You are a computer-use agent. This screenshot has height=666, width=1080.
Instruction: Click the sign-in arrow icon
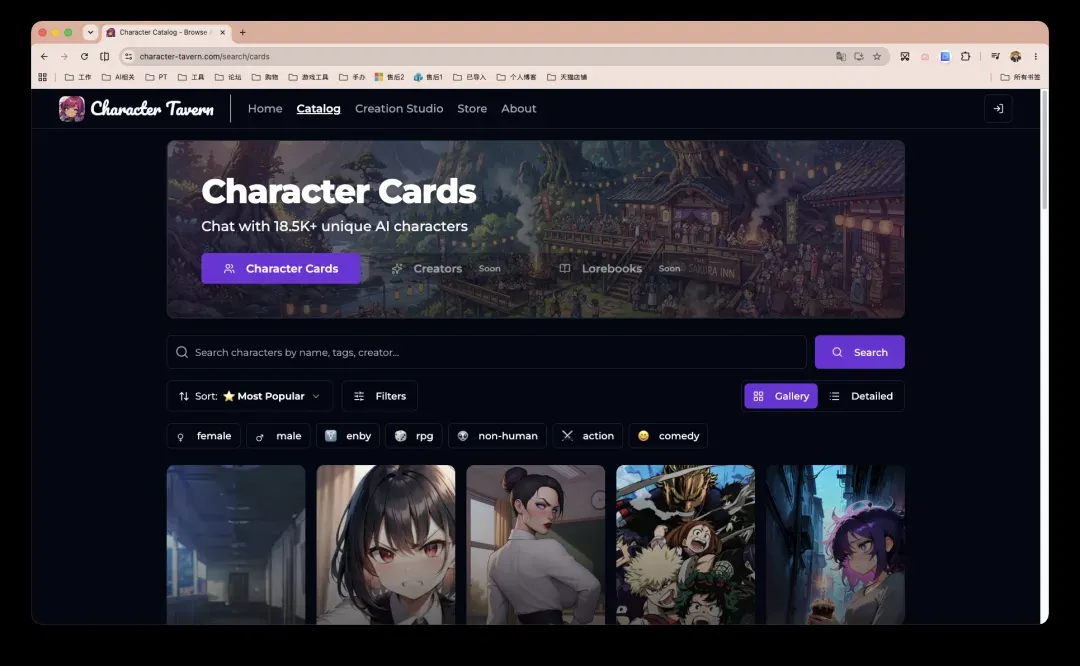tap(998, 109)
